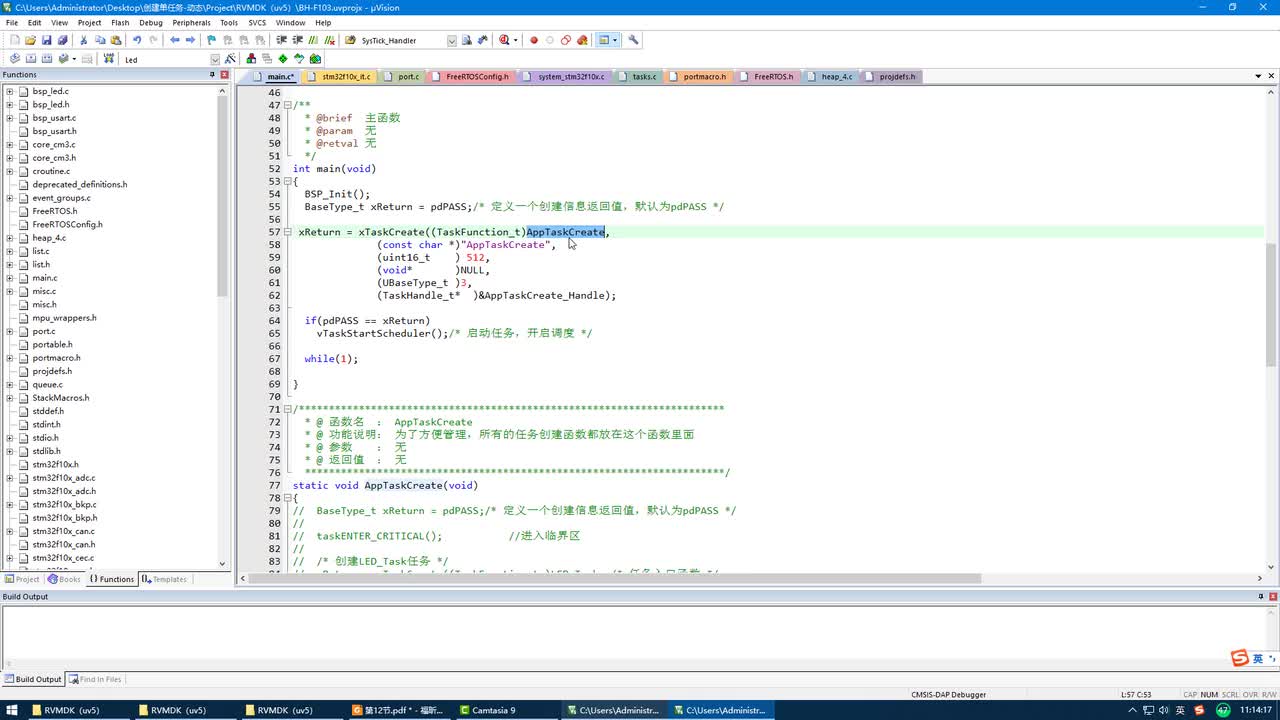1280x720 pixels.
Task: Click the Uncomment selection icon
Action: 330,40
